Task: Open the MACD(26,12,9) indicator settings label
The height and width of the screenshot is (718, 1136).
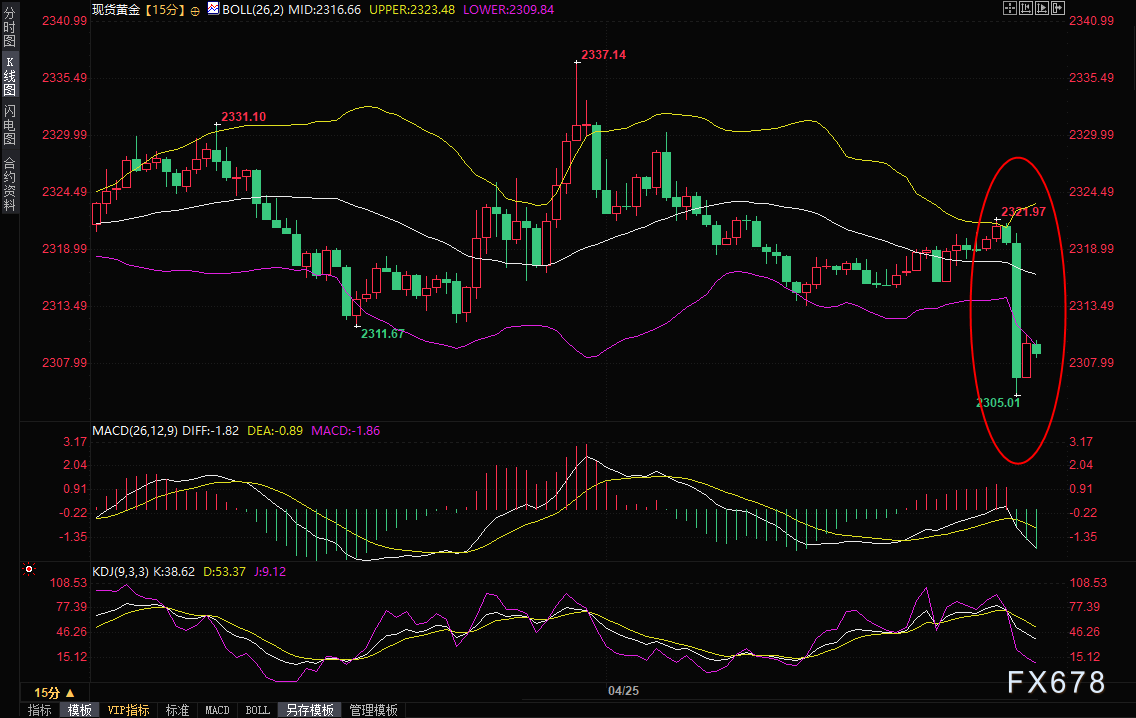Action: coord(137,431)
